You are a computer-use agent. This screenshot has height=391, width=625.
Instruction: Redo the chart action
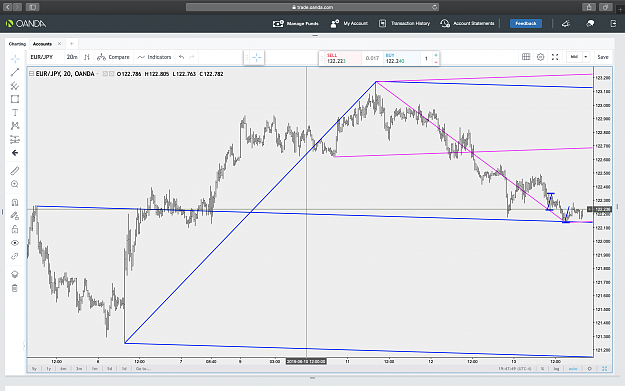pos(192,57)
